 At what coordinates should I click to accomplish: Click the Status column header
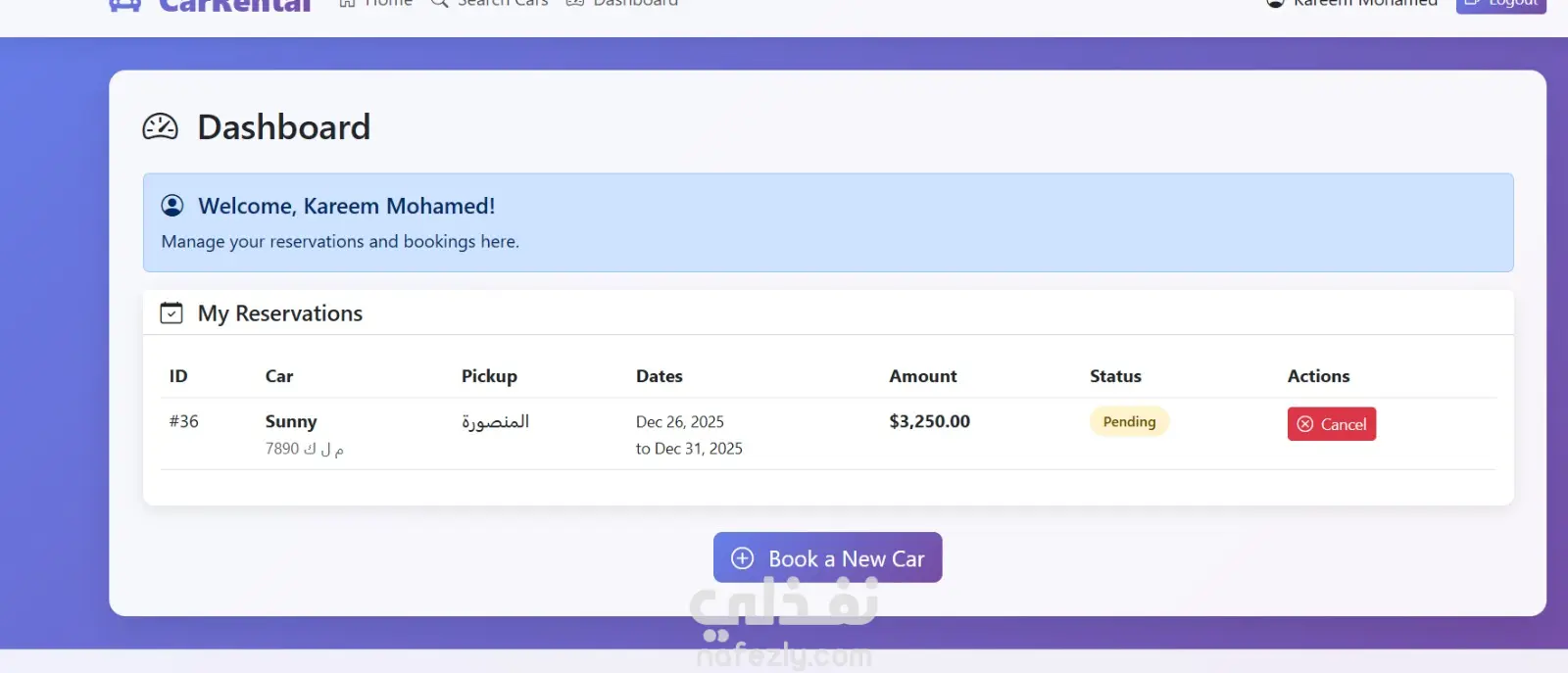point(1115,376)
